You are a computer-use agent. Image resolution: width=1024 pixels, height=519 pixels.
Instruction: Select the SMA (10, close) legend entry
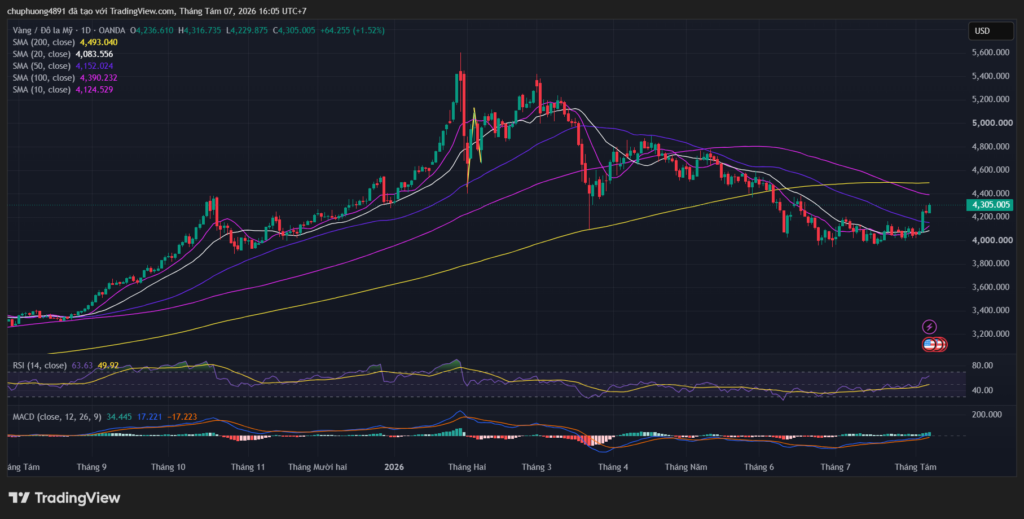tap(41, 89)
